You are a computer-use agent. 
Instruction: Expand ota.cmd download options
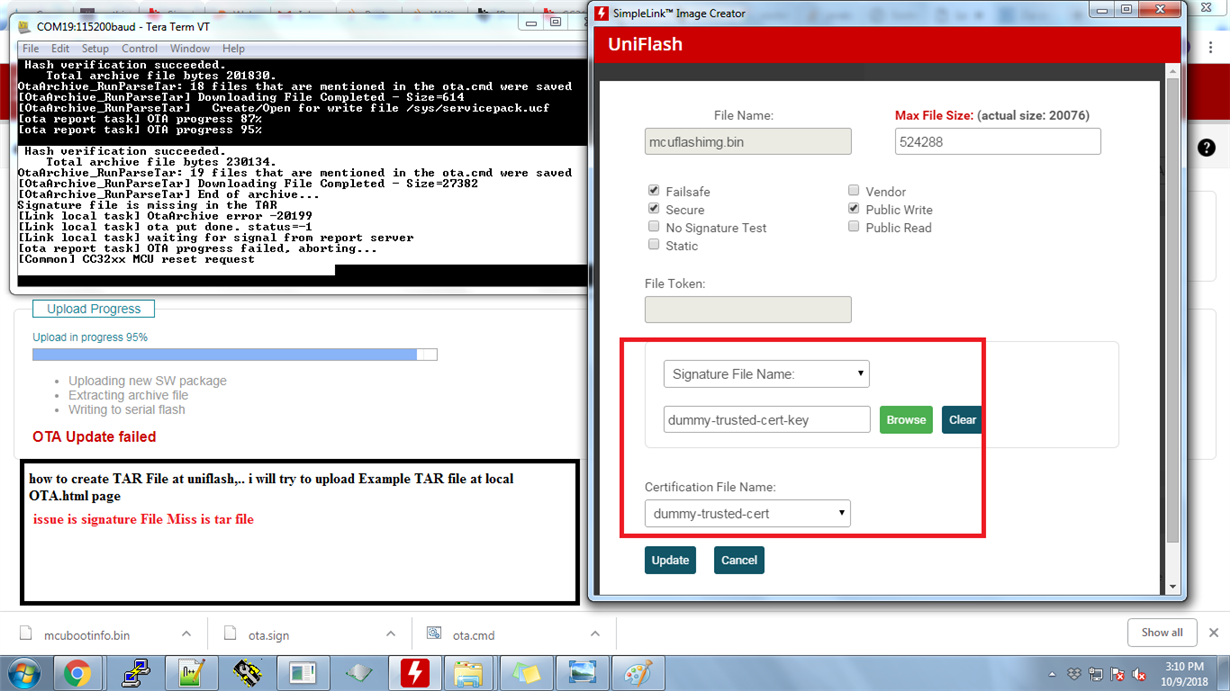[595, 634]
